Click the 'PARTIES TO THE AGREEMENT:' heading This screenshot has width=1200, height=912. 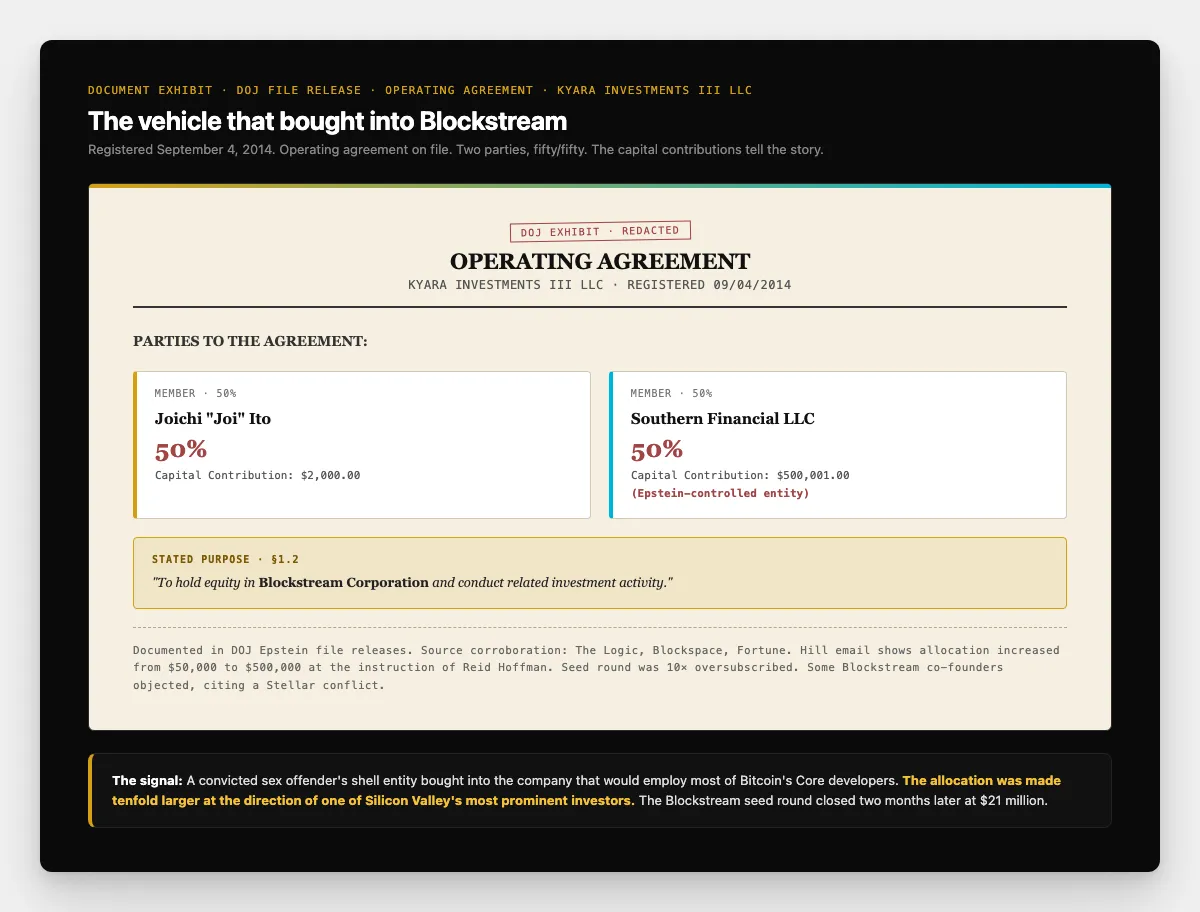coord(250,342)
